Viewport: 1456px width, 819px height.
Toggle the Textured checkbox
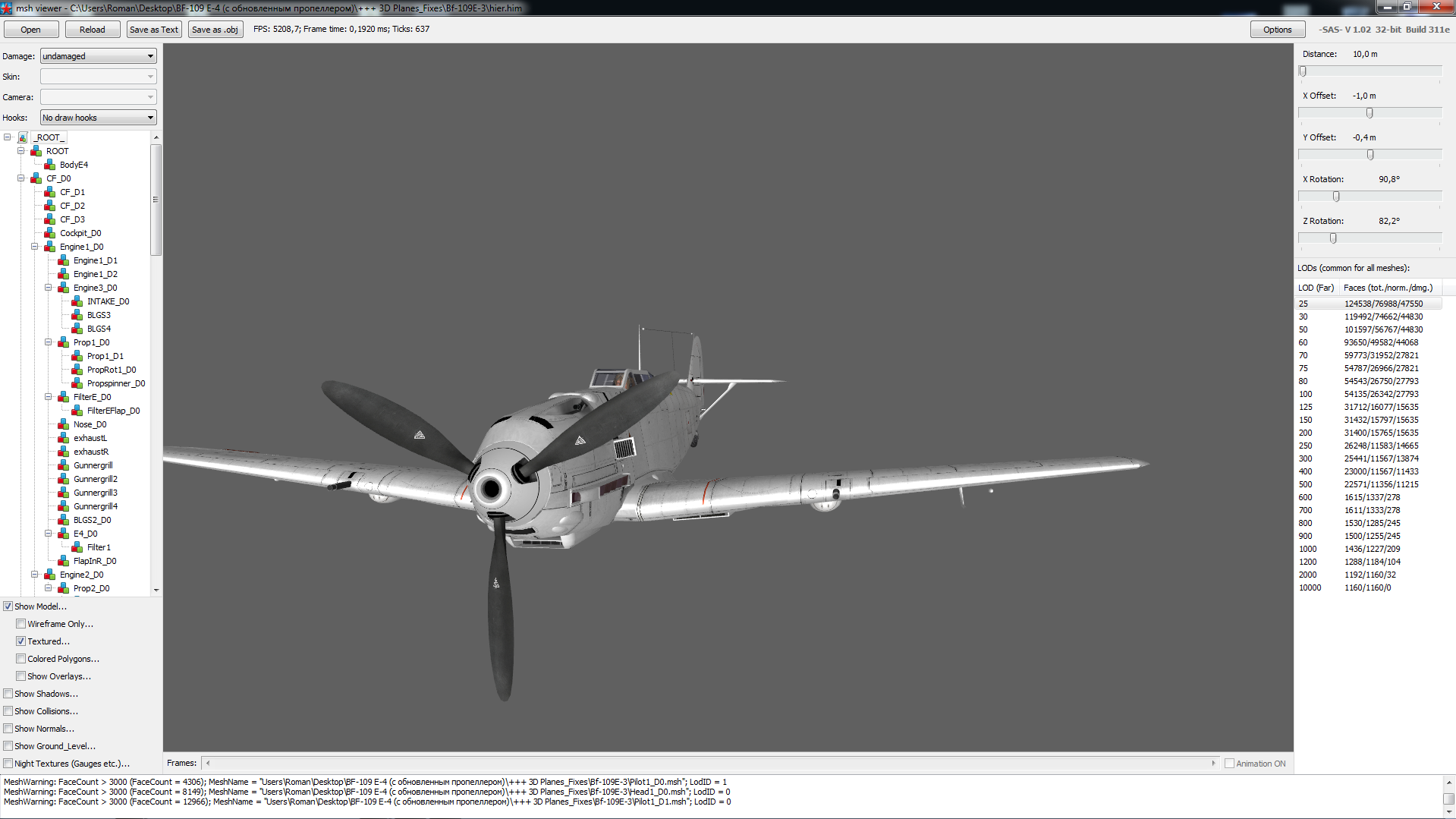tap(21, 641)
